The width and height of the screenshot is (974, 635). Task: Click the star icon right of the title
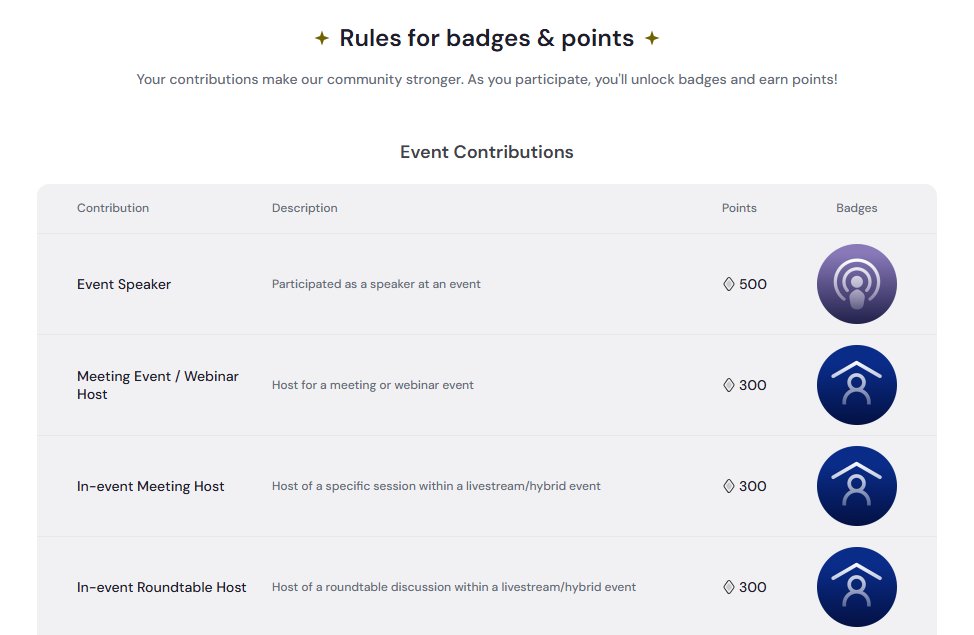(652, 38)
